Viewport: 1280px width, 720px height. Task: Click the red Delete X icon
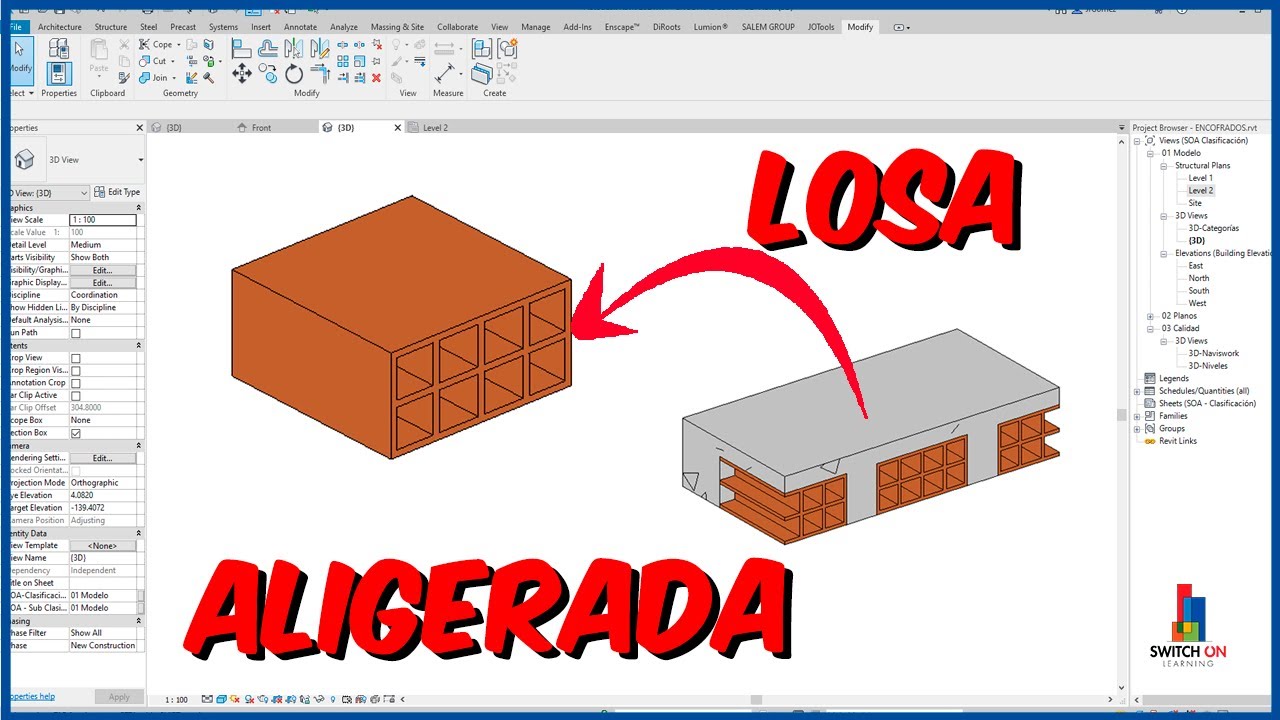pos(377,78)
